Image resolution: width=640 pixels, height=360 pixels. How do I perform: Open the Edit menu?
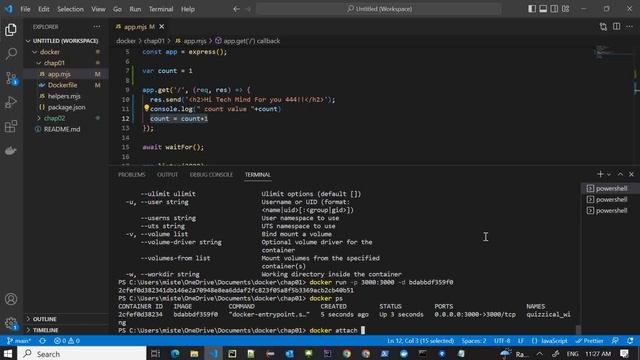click(44, 9)
